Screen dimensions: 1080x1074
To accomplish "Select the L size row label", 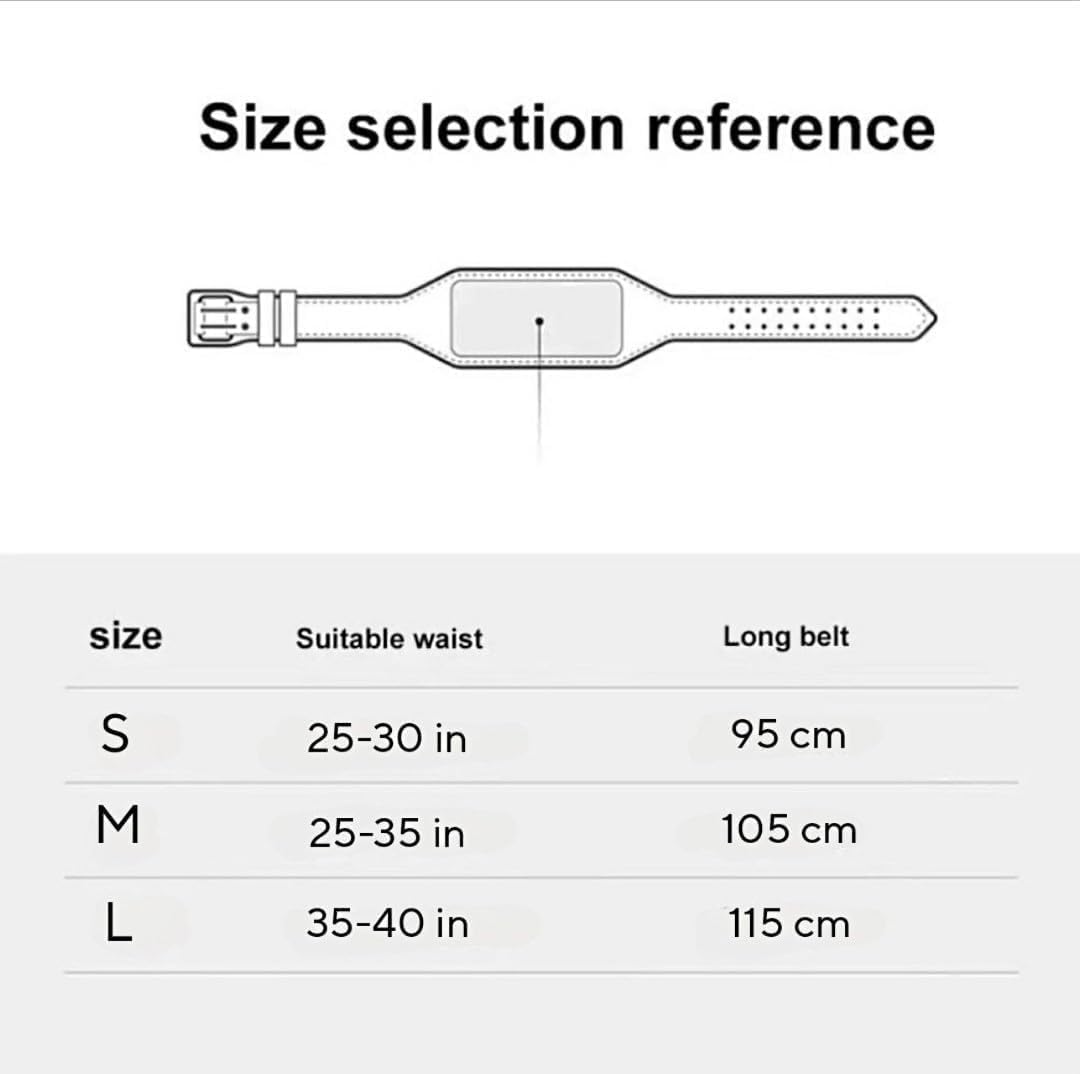I will (118, 923).
